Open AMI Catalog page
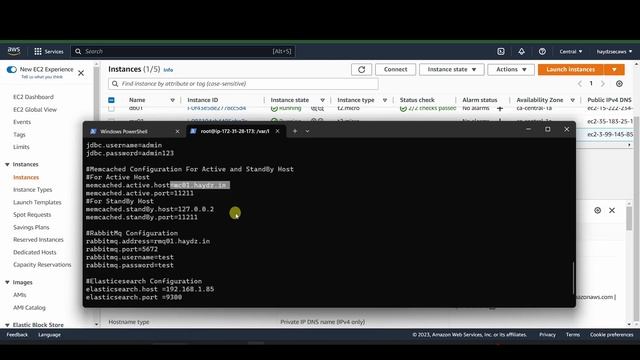This screenshot has width=640, height=360. click(29, 307)
